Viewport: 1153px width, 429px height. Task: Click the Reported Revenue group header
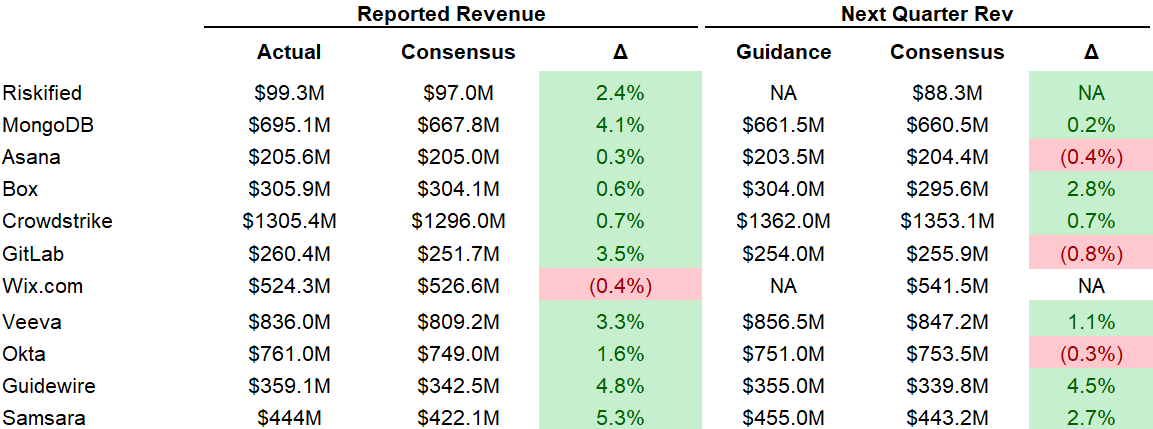pos(451,14)
